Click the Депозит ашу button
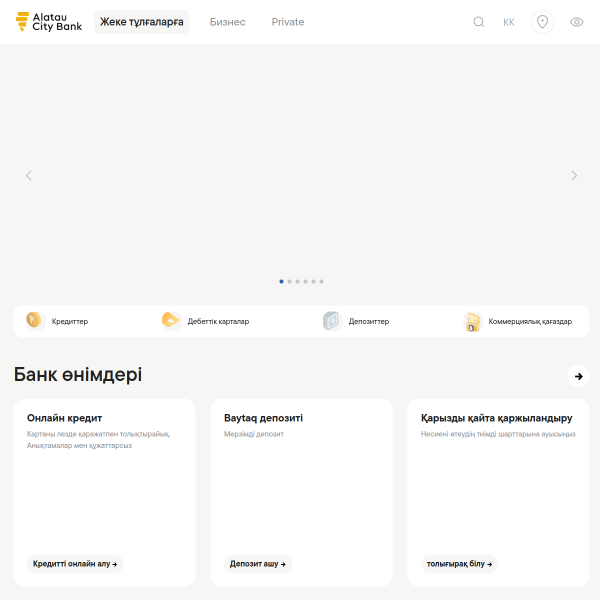The image size is (600, 600). point(258,564)
